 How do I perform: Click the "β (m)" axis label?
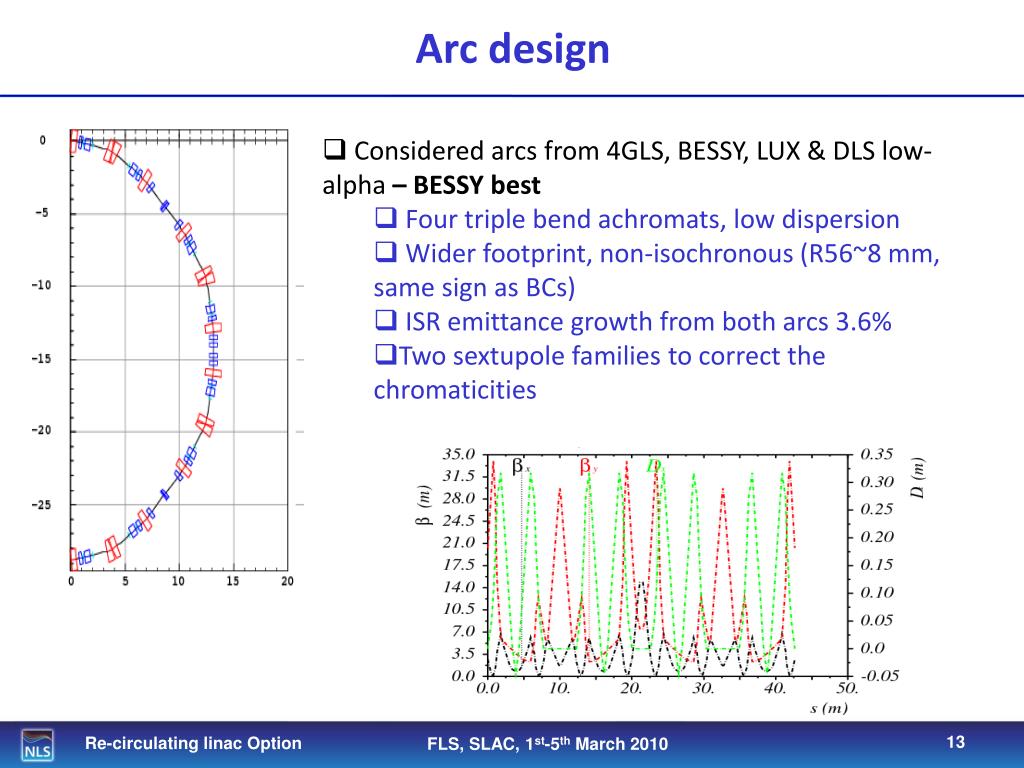424,506
